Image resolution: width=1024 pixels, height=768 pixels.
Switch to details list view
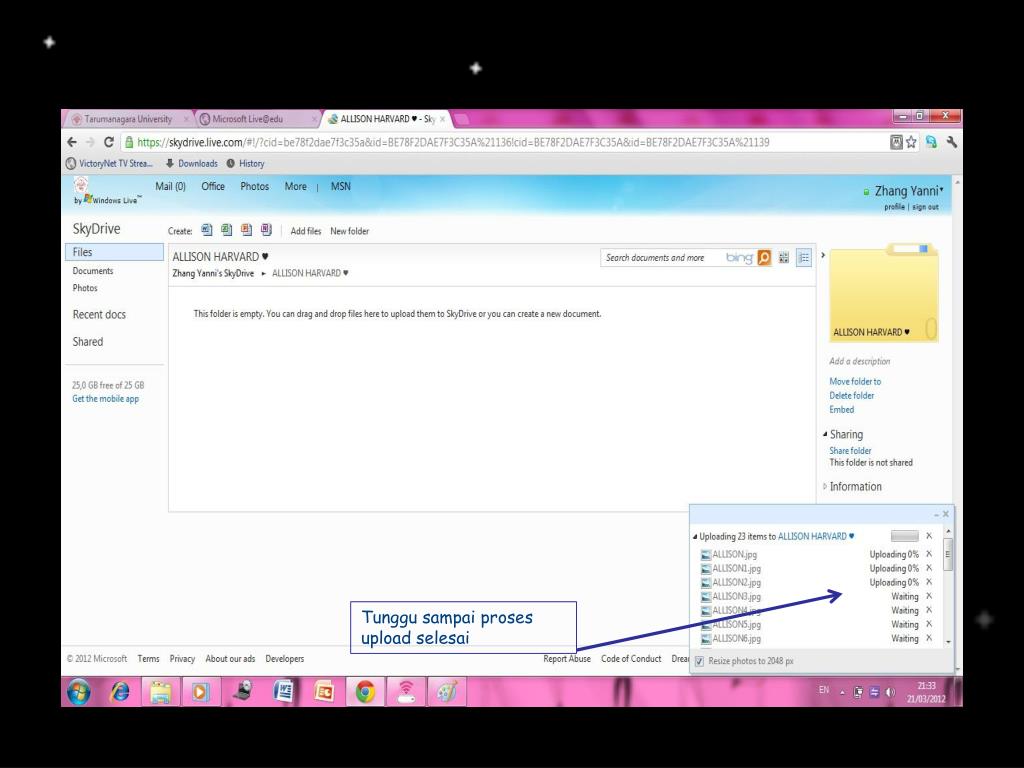tap(804, 257)
